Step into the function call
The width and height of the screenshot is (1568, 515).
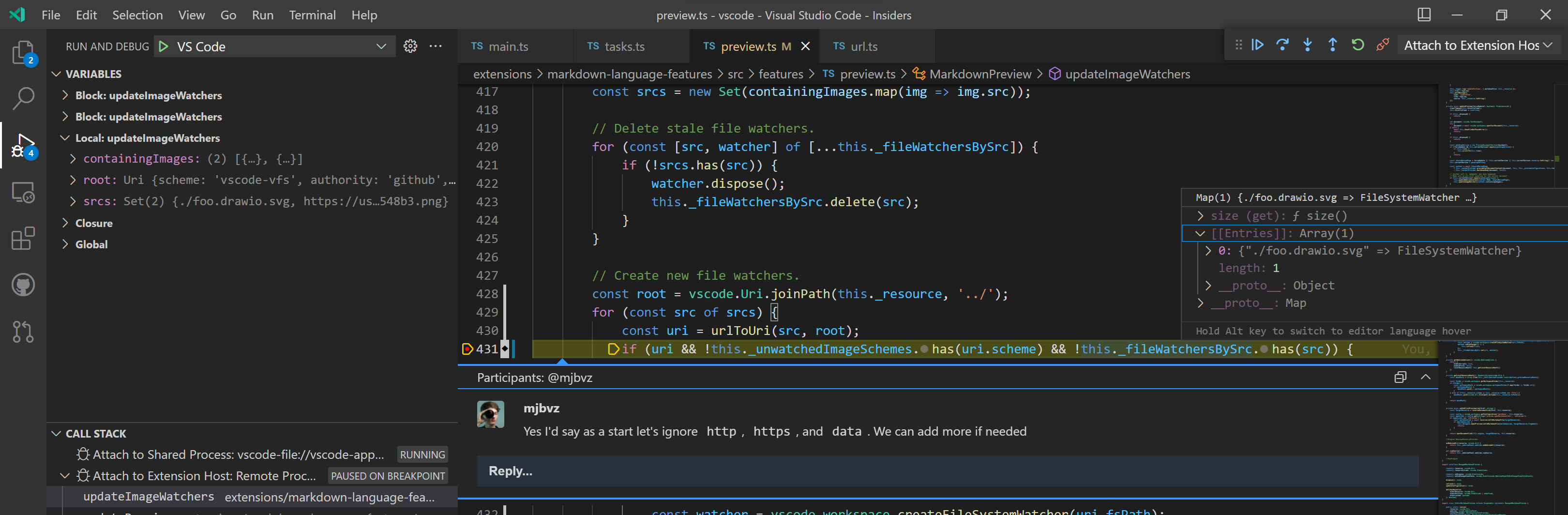point(1308,45)
